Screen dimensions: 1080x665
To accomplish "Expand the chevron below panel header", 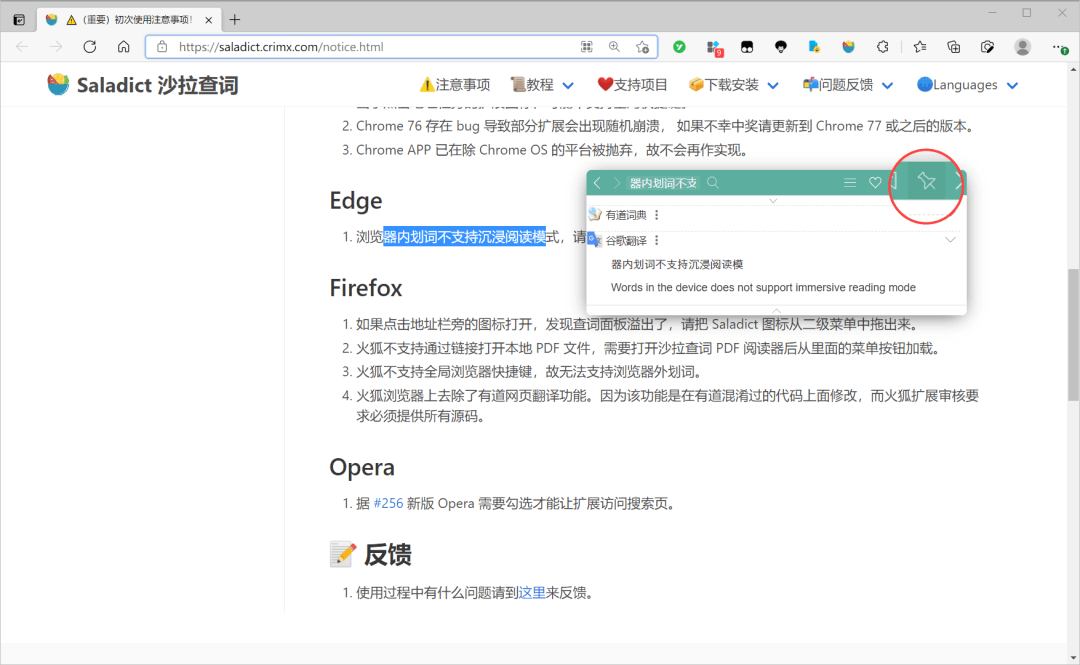I will (773, 201).
